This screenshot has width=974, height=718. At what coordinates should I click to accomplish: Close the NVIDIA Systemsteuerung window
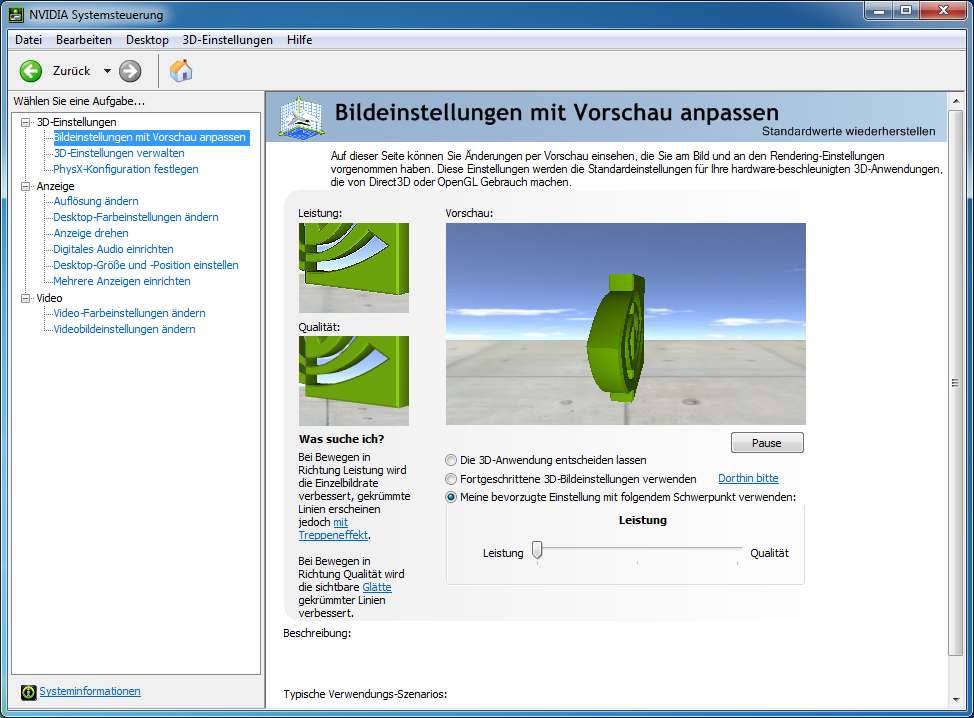tap(944, 11)
